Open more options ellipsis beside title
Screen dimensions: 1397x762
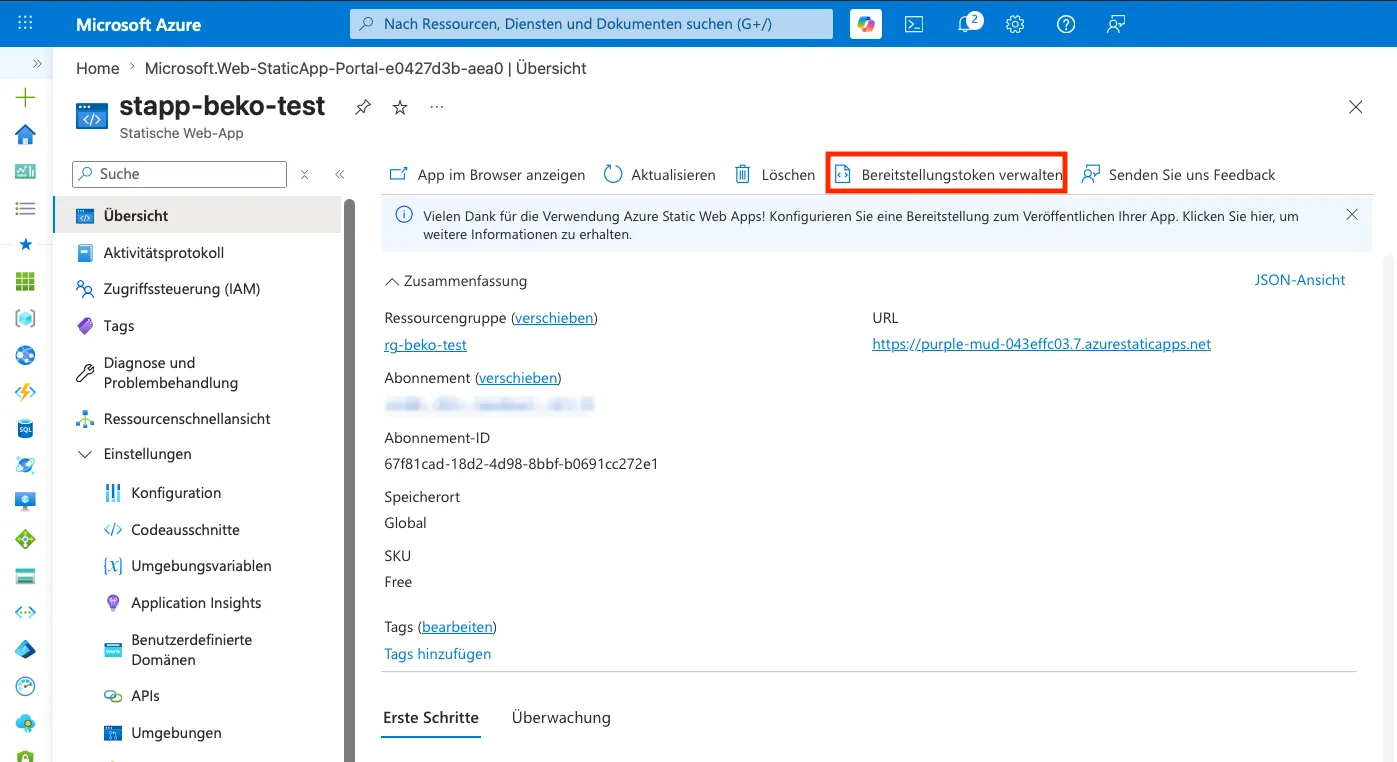[437, 106]
